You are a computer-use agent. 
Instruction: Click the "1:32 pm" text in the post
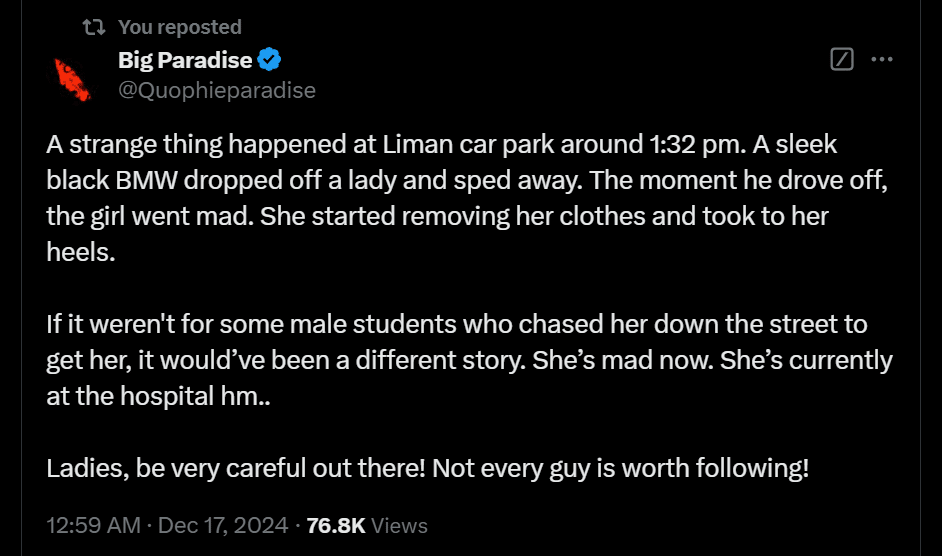694,144
